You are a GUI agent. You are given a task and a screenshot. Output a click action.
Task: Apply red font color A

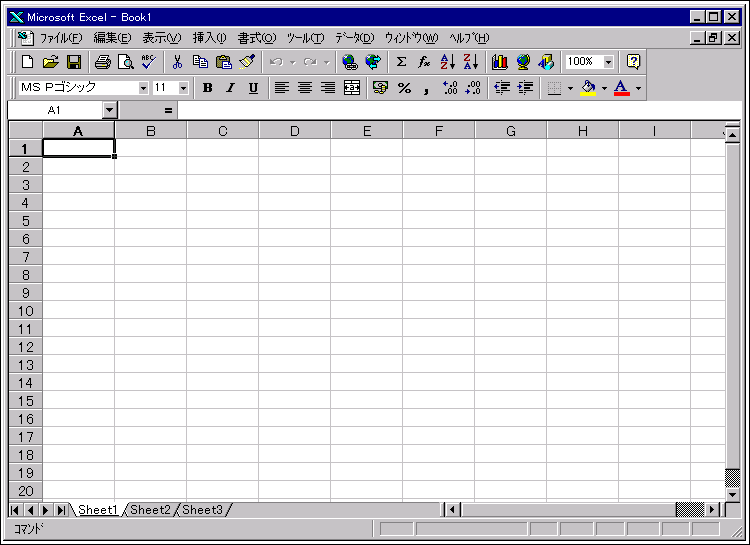coord(621,88)
